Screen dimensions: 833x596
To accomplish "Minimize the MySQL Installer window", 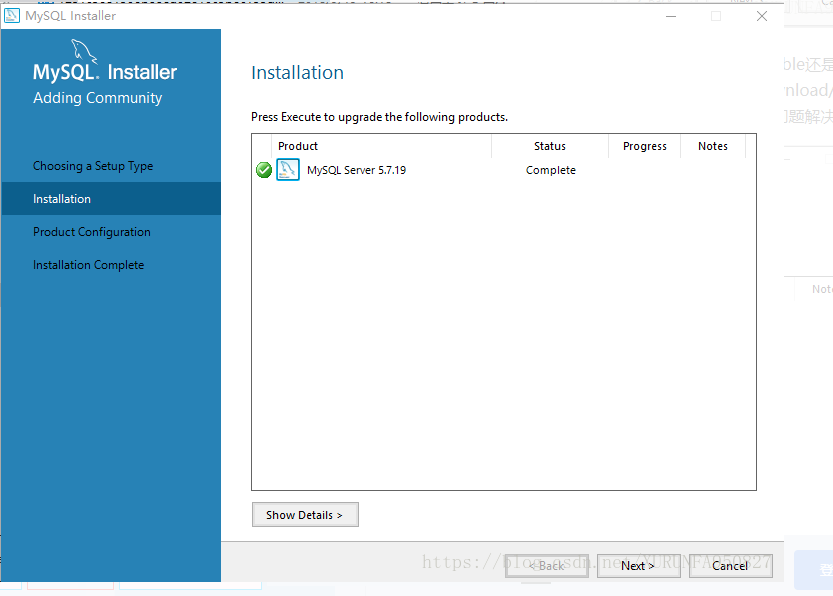I will pyautogui.click(x=671, y=16).
